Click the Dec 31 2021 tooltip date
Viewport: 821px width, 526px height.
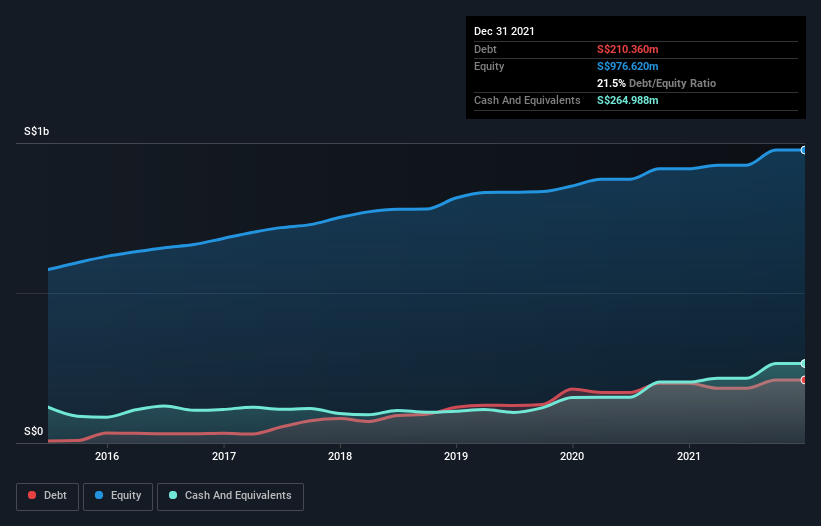[504, 31]
